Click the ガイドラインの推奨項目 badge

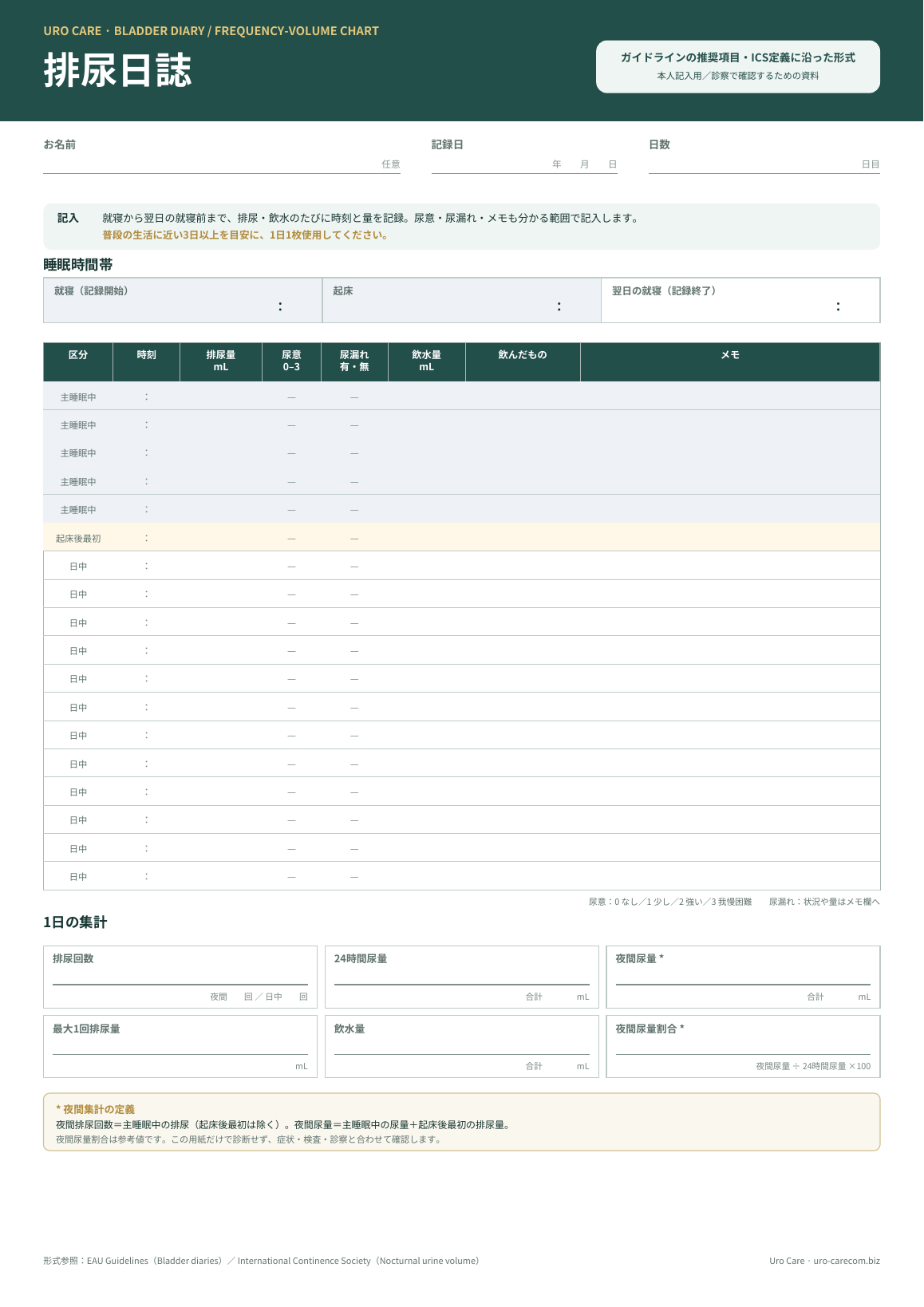738,66
